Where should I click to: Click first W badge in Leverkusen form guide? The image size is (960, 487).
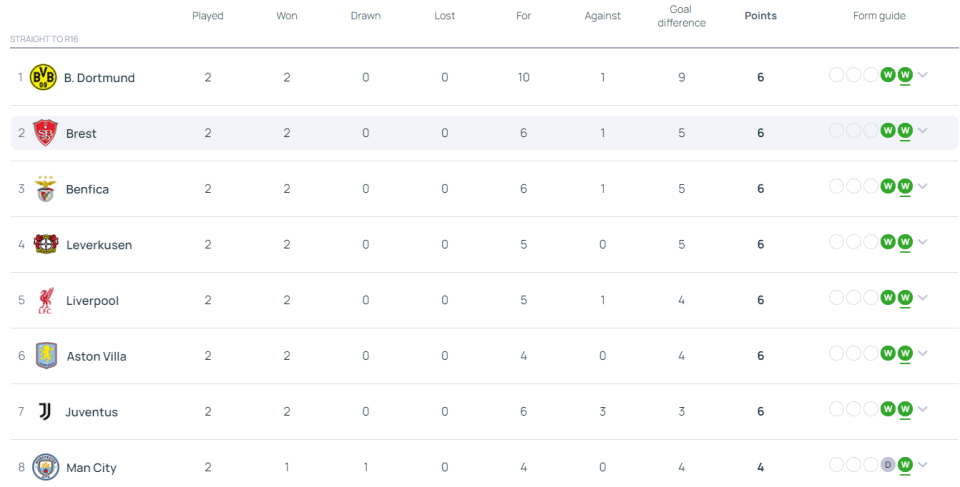coord(888,243)
